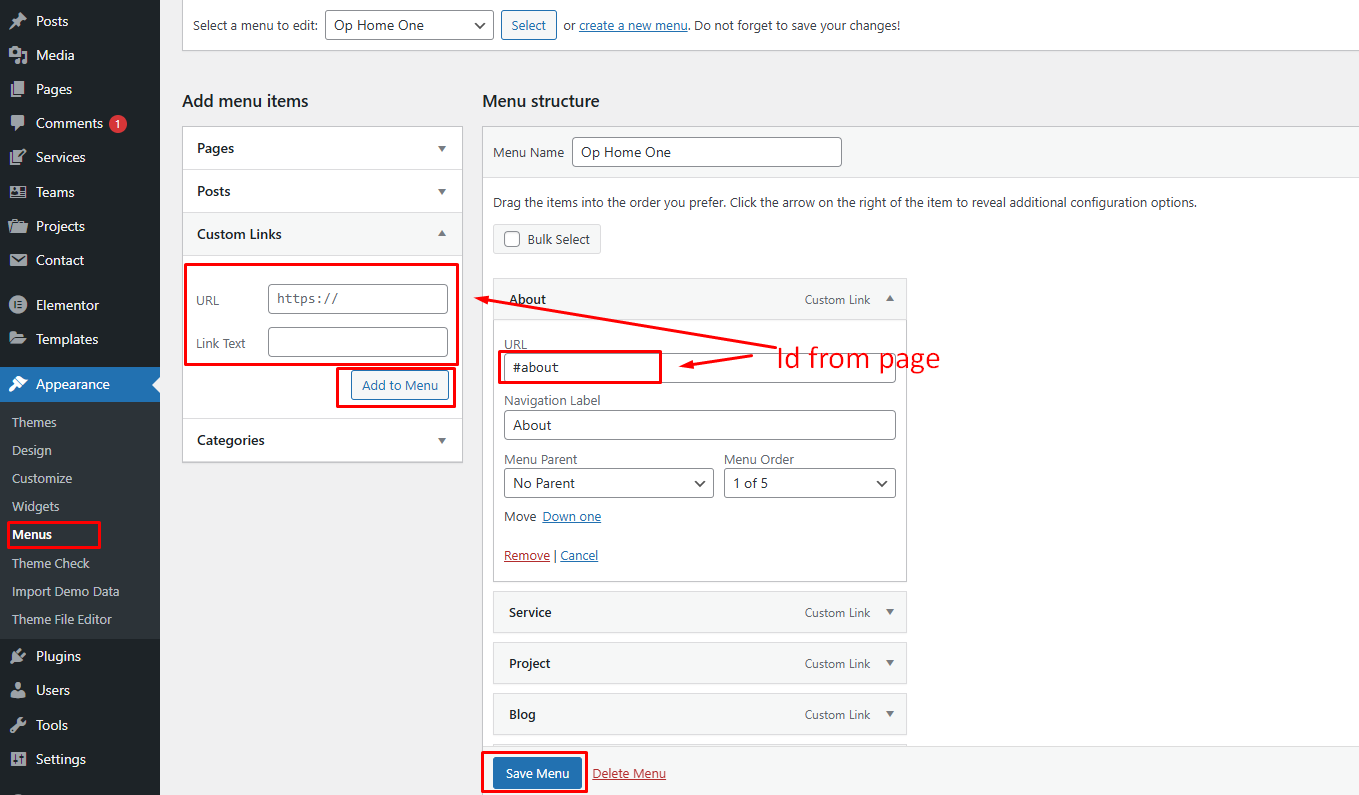Click the Tools wrench icon
This screenshot has width=1359, height=795.
pos(18,725)
